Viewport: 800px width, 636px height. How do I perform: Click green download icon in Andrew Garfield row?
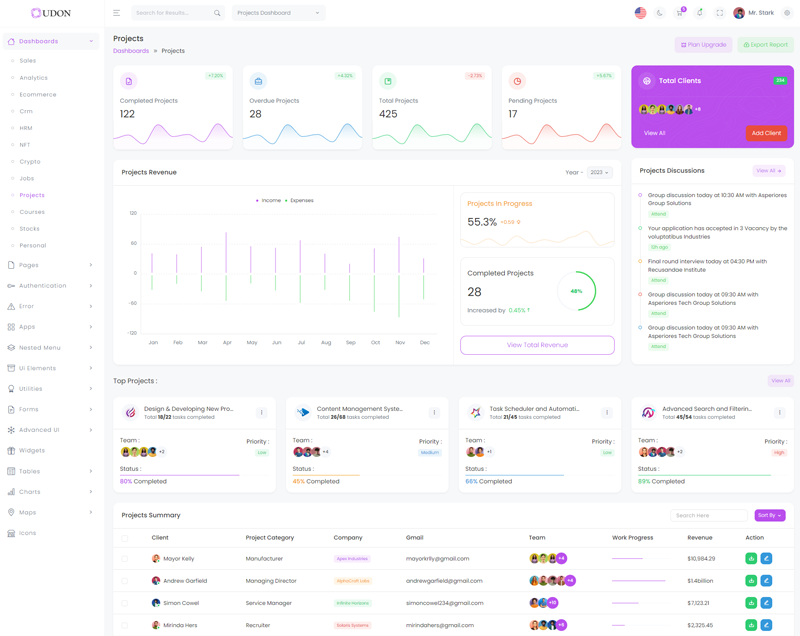751,581
